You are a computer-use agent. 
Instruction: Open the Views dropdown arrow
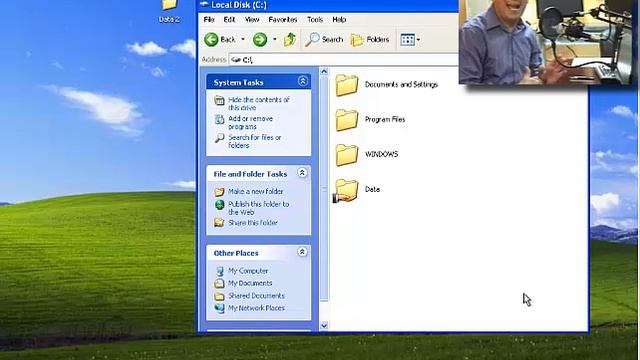click(418, 40)
